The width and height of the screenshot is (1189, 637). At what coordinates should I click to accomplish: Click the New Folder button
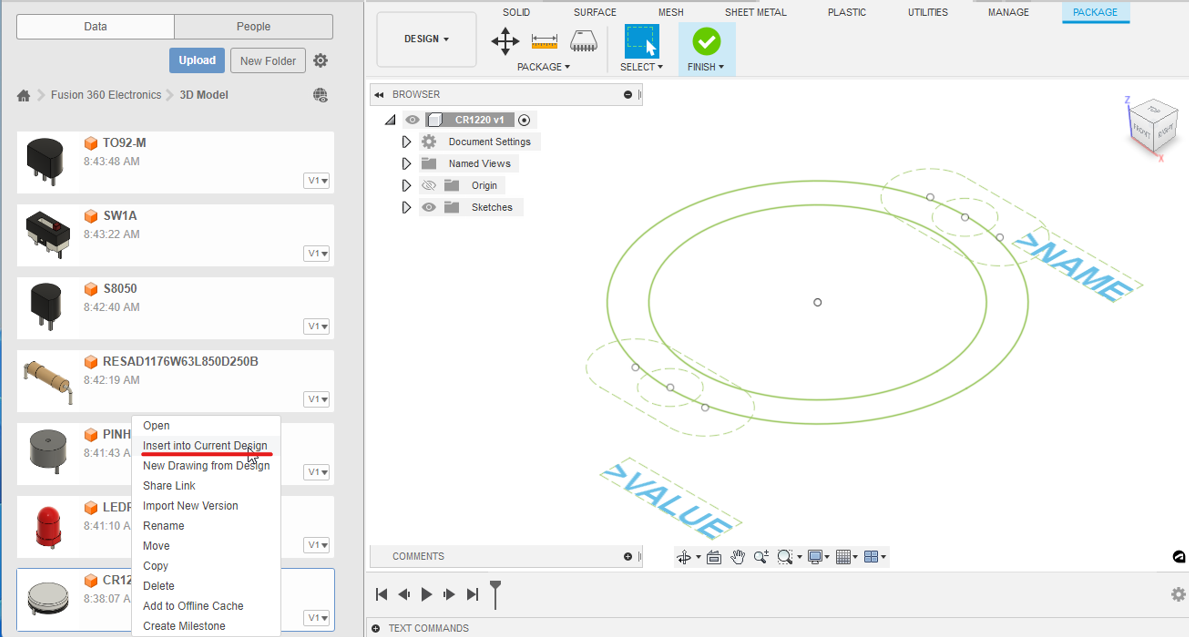(268, 61)
